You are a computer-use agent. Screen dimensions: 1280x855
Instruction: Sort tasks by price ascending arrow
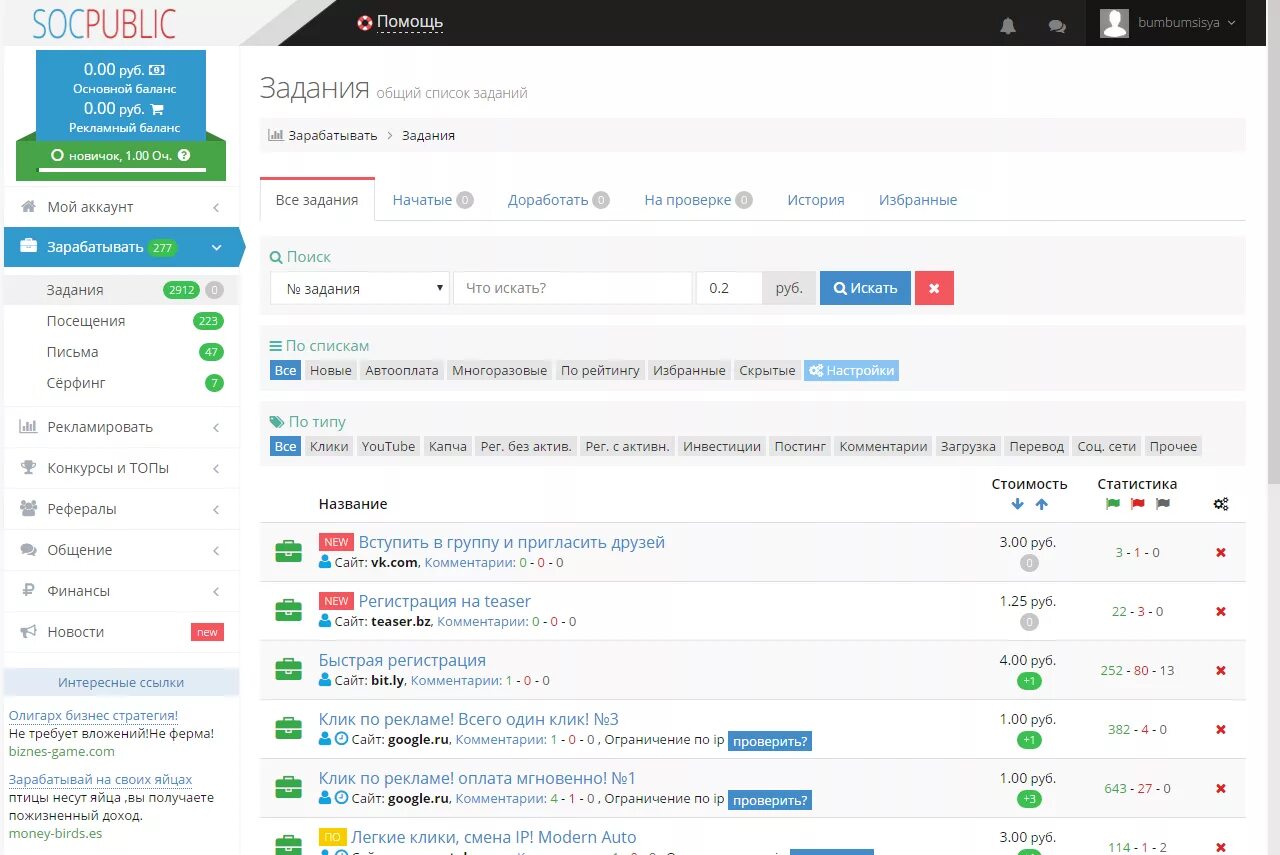pyautogui.click(x=1041, y=504)
